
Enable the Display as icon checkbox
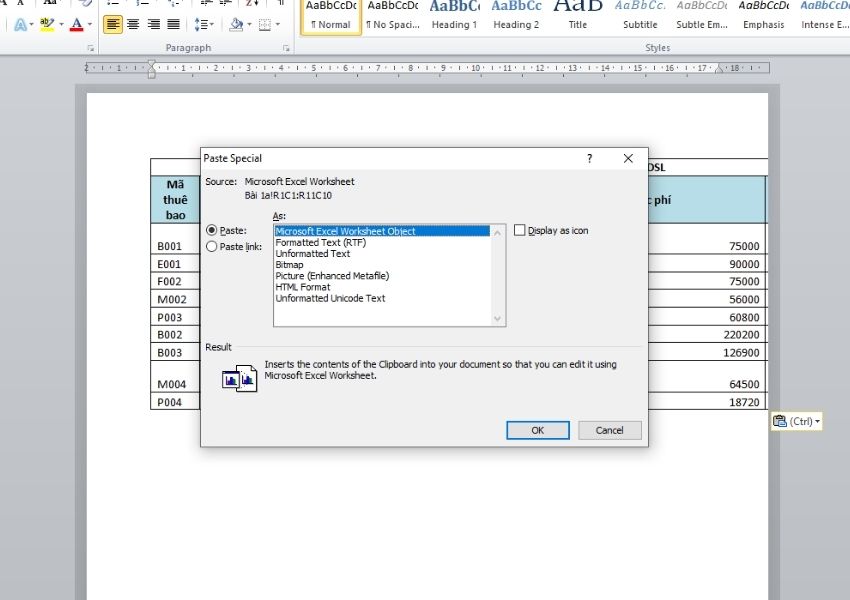519,230
